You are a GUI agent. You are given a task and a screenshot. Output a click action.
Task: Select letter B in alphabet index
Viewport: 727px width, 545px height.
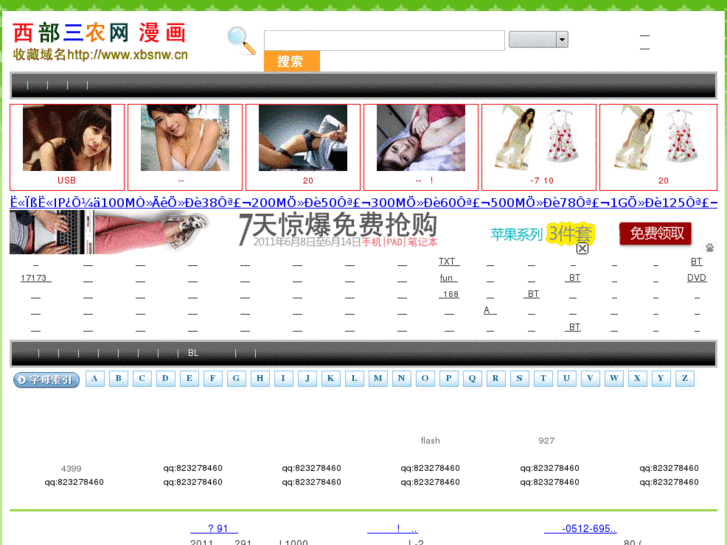[x=118, y=378]
